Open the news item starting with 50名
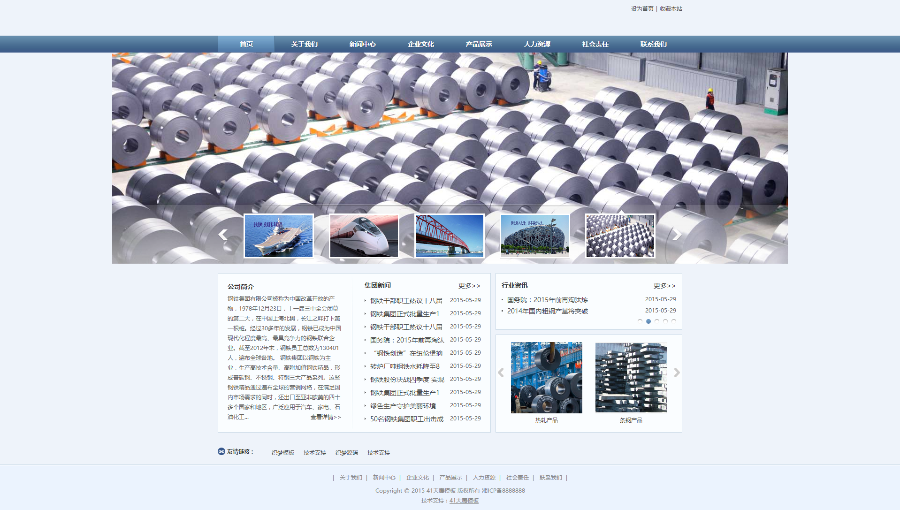The image size is (900, 510). tap(407, 419)
